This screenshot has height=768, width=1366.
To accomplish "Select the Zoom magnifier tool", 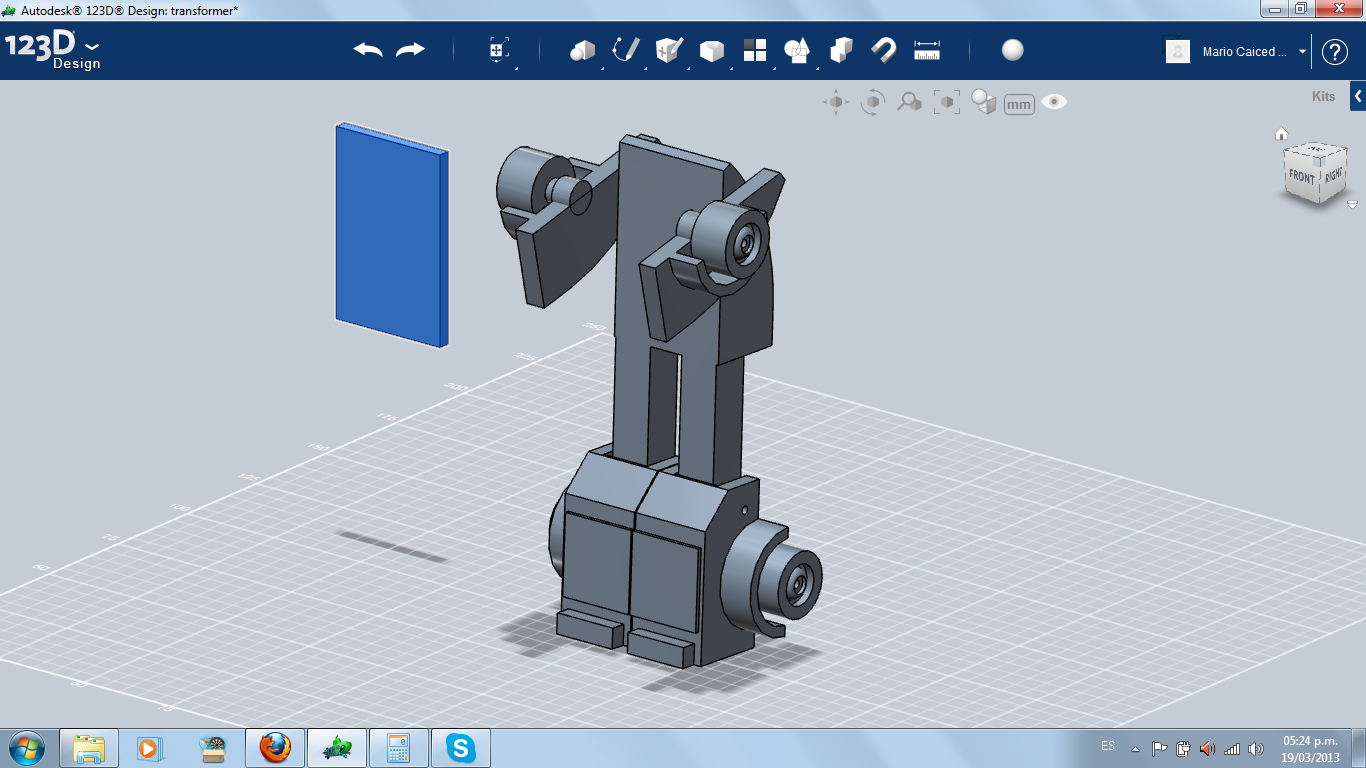I will point(909,102).
